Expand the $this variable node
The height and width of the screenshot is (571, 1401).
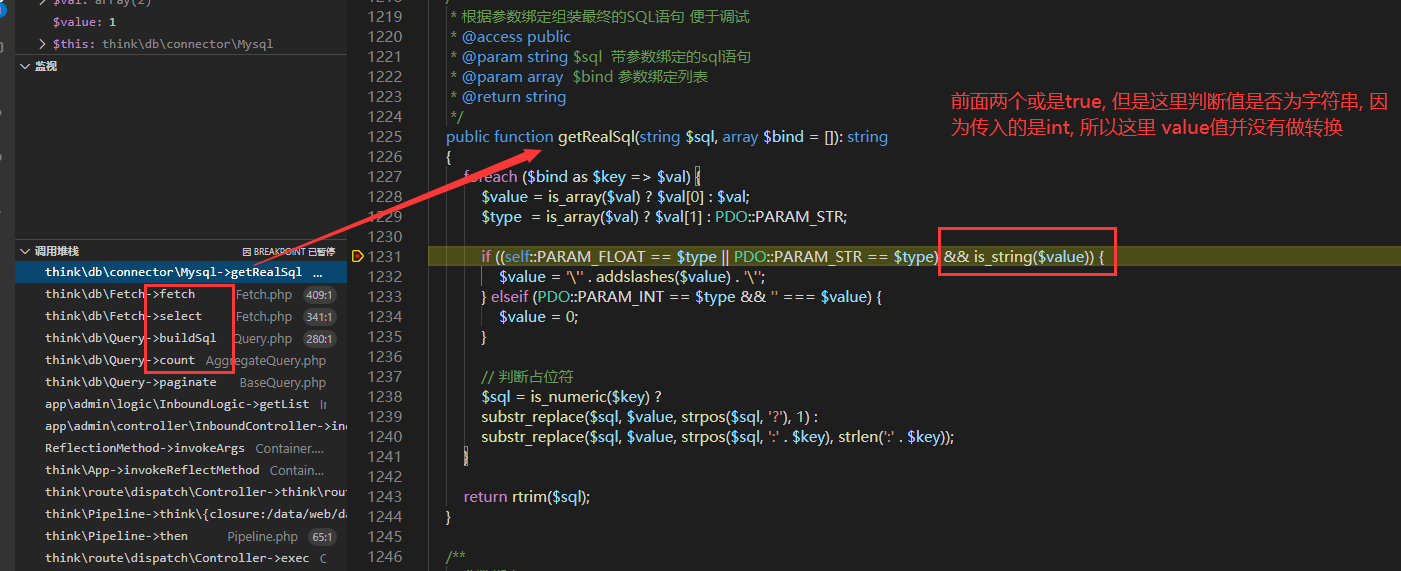click(x=42, y=44)
